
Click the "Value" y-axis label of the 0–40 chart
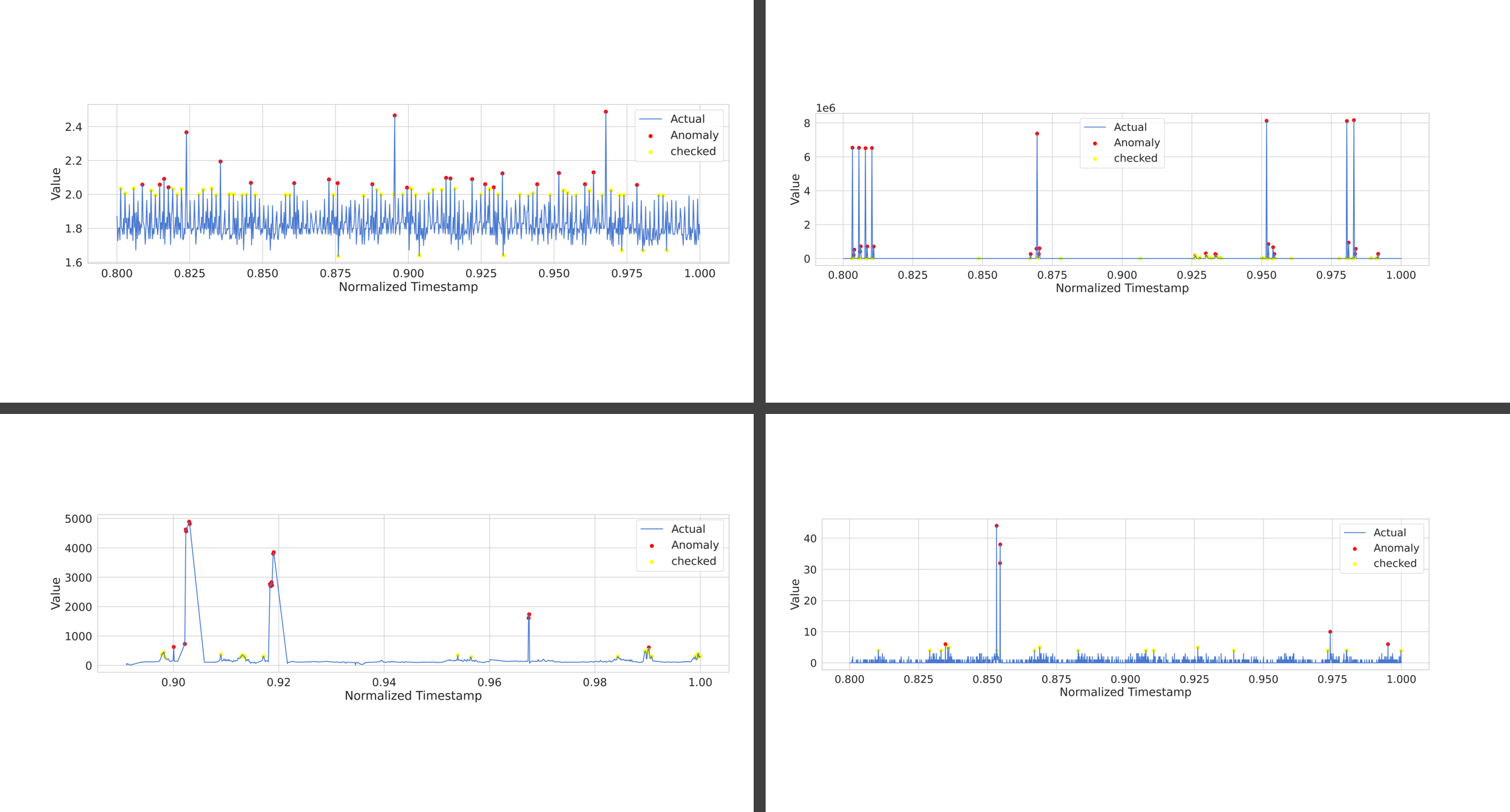(x=795, y=594)
